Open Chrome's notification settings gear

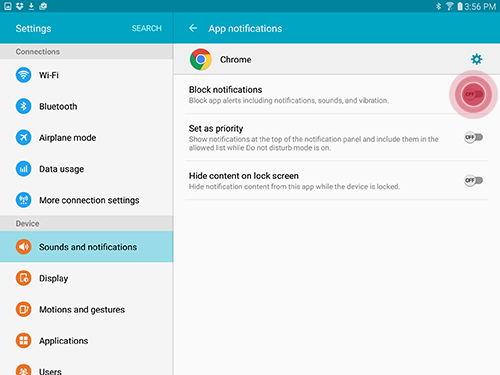tap(476, 59)
